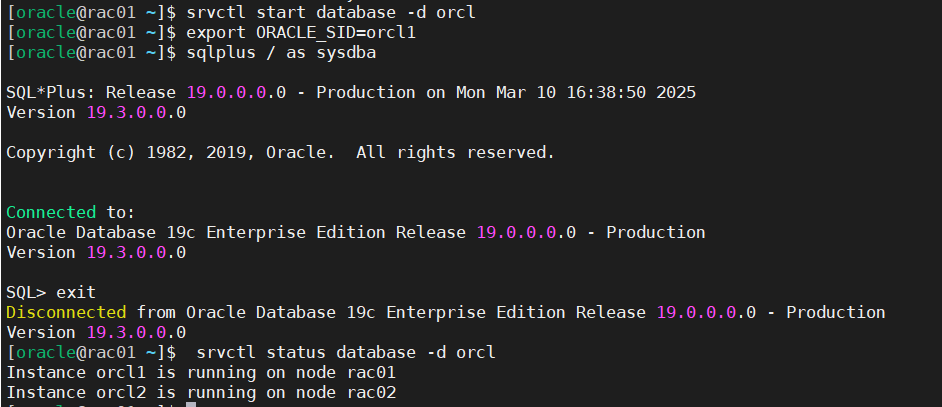Viewport: 942px width, 407px height.
Task: Click the "SQL*Plus: Release" banner text
Action: click(91, 92)
